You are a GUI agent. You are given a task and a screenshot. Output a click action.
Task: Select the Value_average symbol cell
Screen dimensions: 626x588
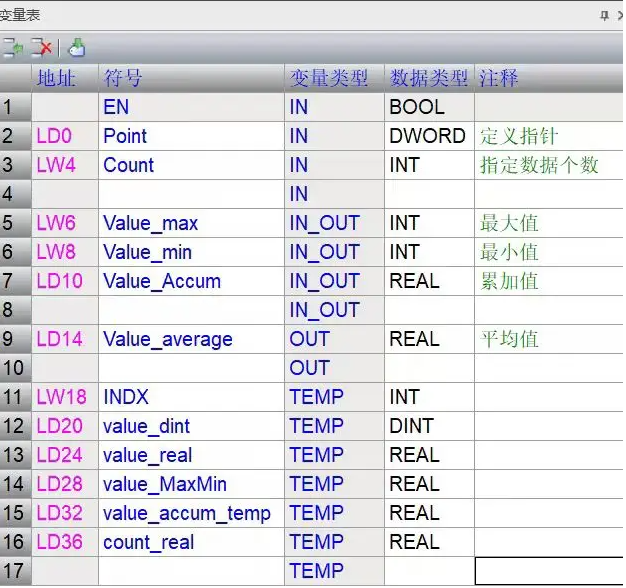[x=191, y=339]
